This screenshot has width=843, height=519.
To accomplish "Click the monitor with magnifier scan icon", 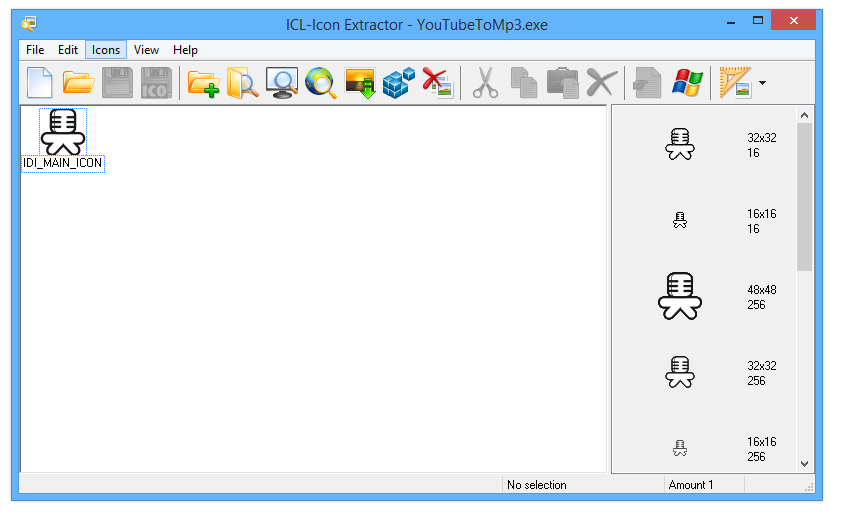I will pos(282,83).
